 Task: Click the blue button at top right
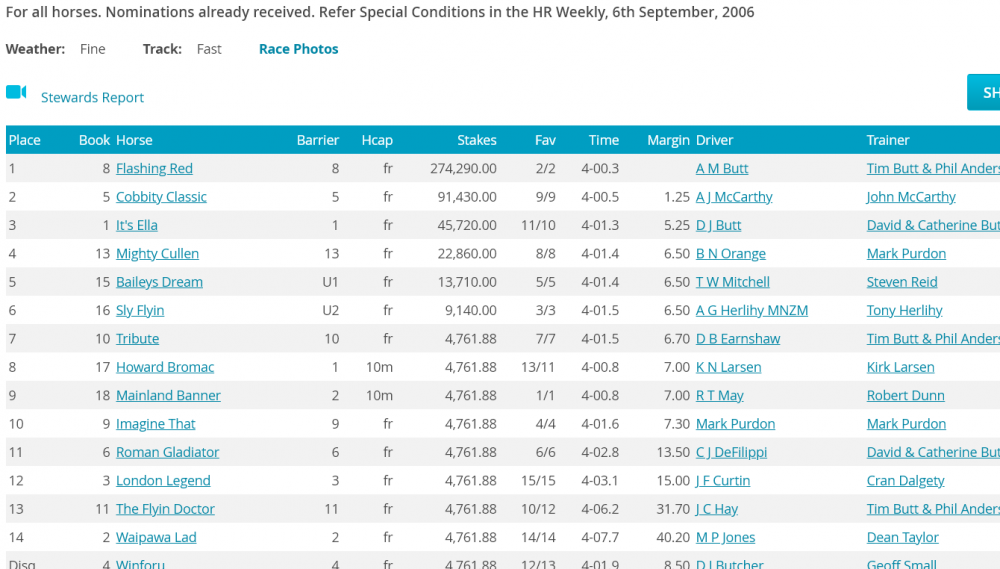click(x=984, y=92)
